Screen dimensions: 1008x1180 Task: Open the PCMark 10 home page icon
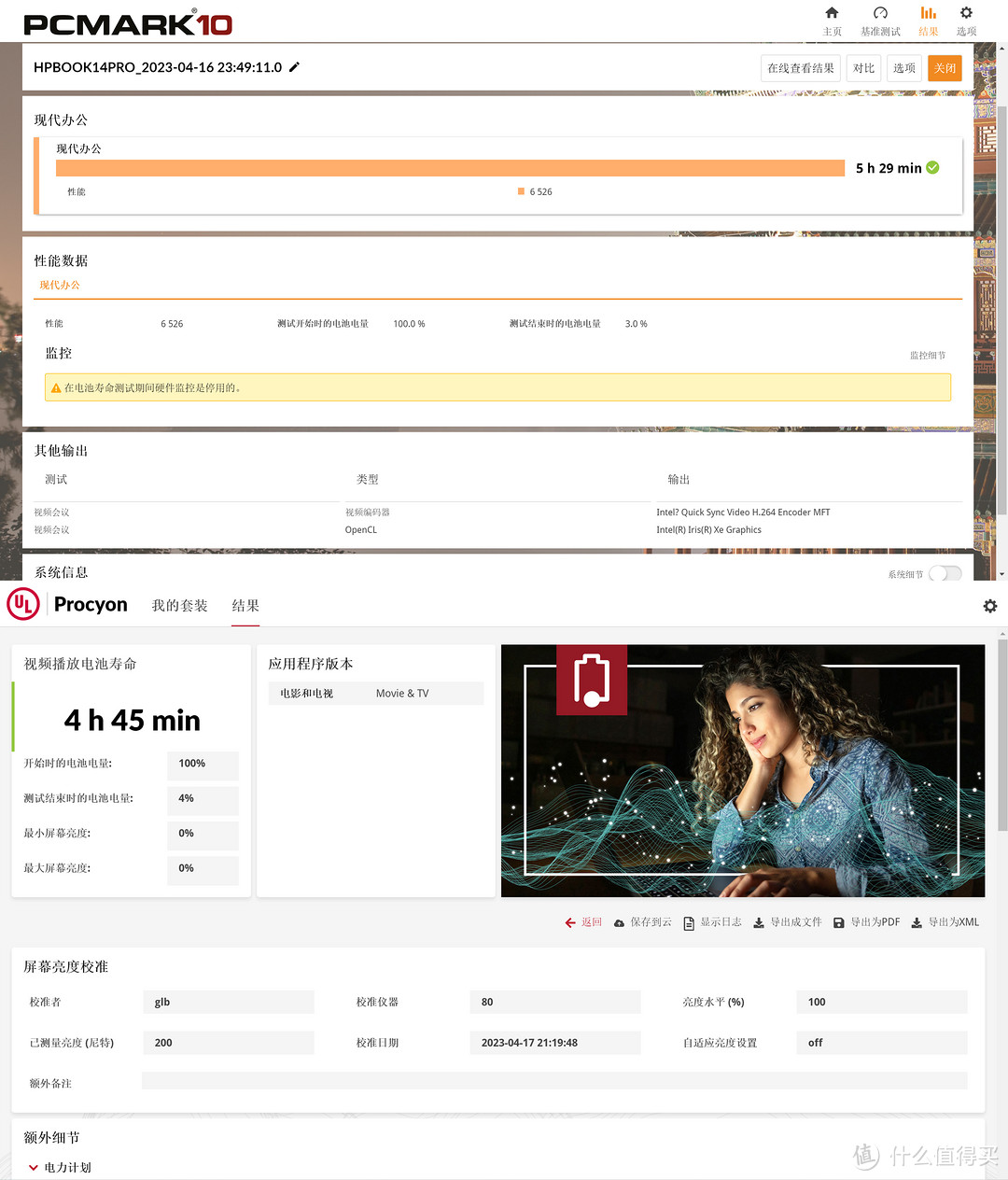[x=832, y=14]
